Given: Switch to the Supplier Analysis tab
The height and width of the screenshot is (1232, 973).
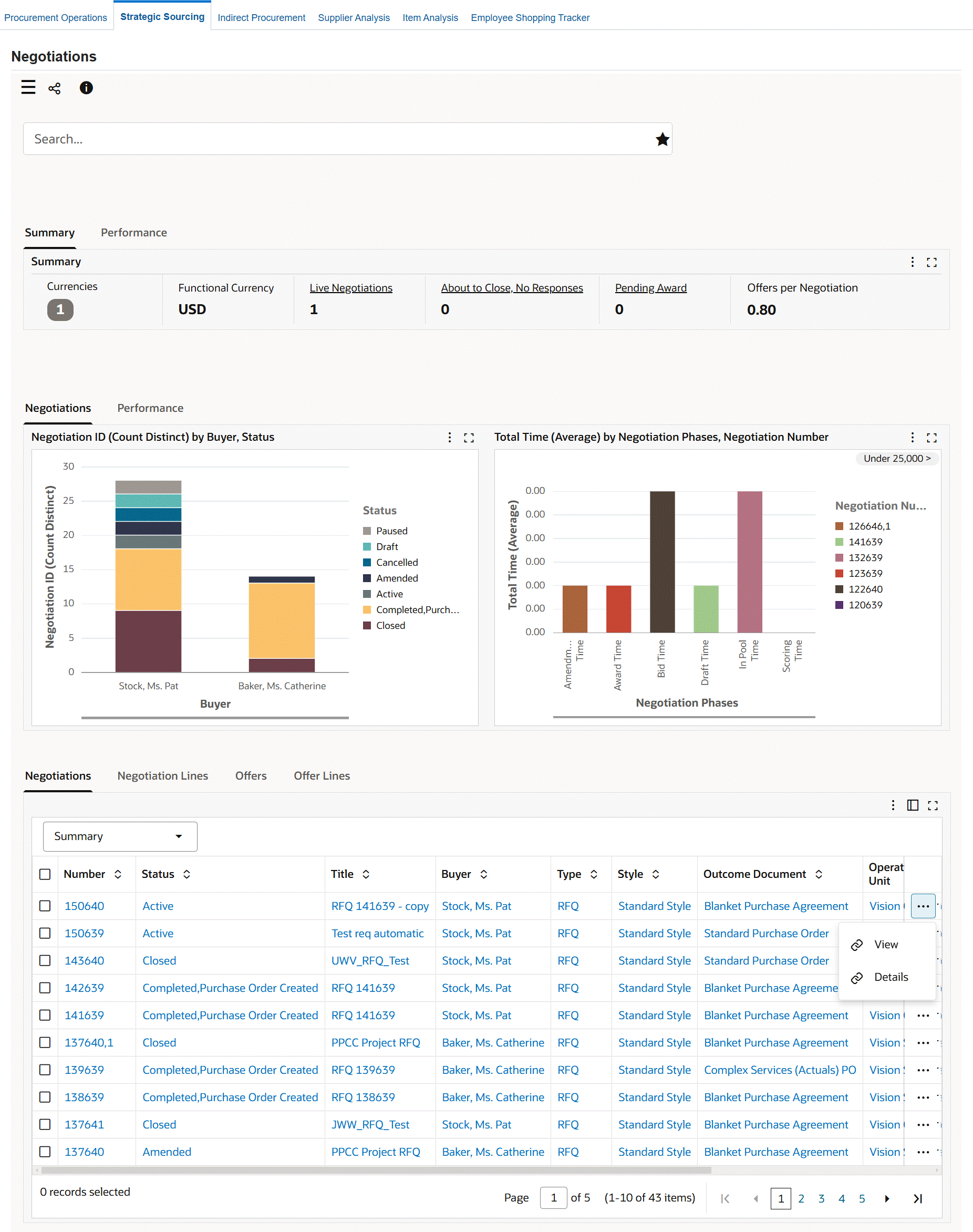Looking at the screenshot, I should (x=354, y=18).
